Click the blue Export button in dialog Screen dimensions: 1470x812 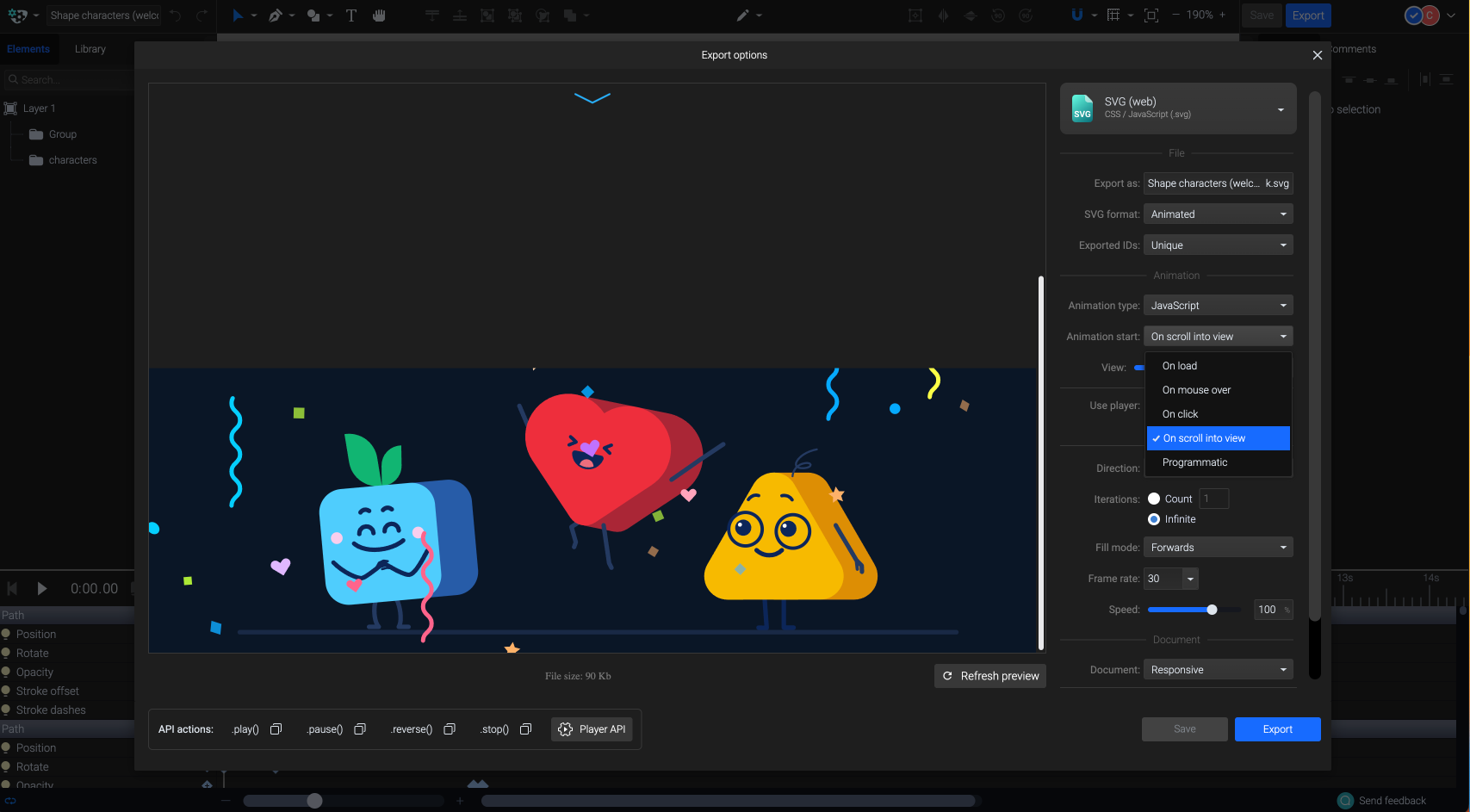click(1277, 728)
